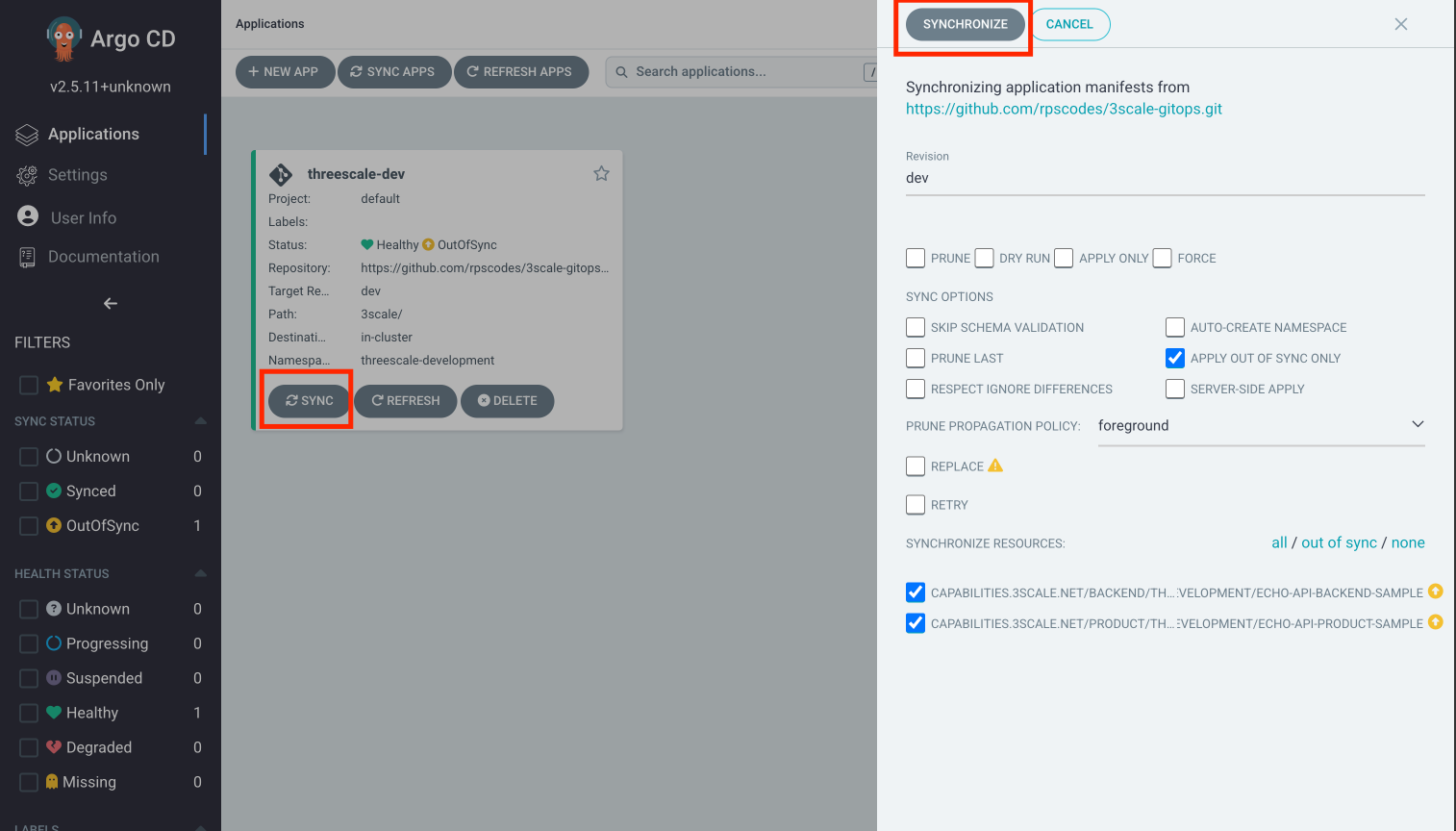This screenshot has height=831, width=1456.
Task: Uncheck the ECHO-API-PRODUCT-SAMPLE resource
Action: [x=916, y=623]
